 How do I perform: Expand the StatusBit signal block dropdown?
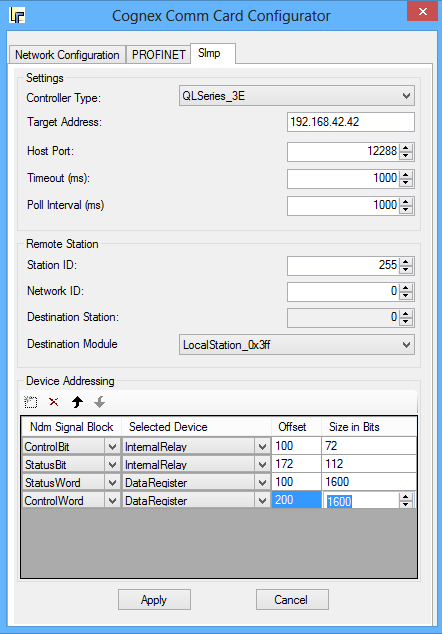pyautogui.click(x=112, y=465)
